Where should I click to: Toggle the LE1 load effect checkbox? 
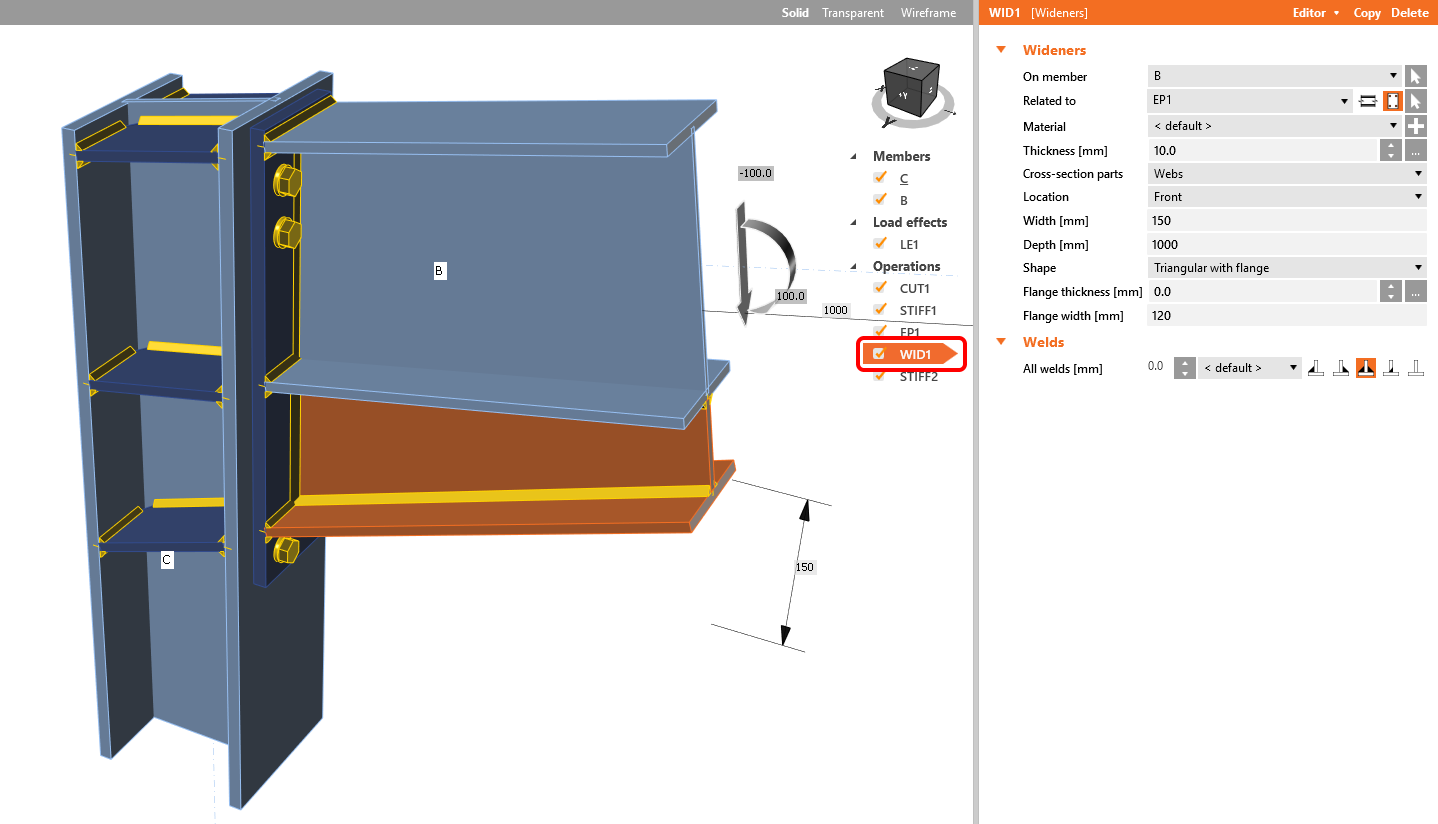(x=879, y=244)
